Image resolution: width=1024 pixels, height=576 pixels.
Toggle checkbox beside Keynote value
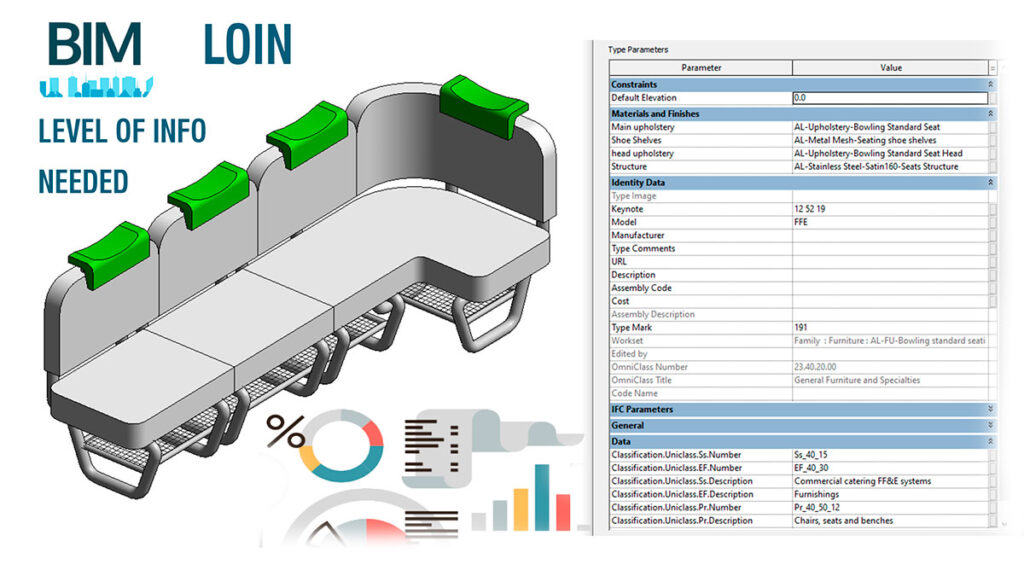tap(992, 210)
